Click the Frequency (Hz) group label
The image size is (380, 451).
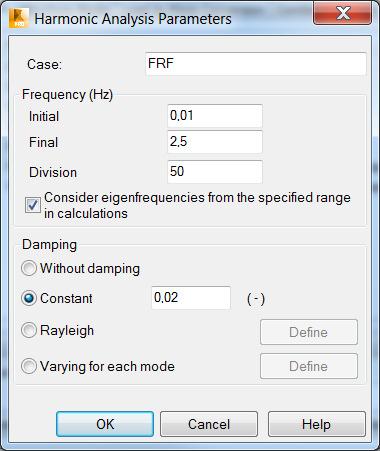(67, 95)
